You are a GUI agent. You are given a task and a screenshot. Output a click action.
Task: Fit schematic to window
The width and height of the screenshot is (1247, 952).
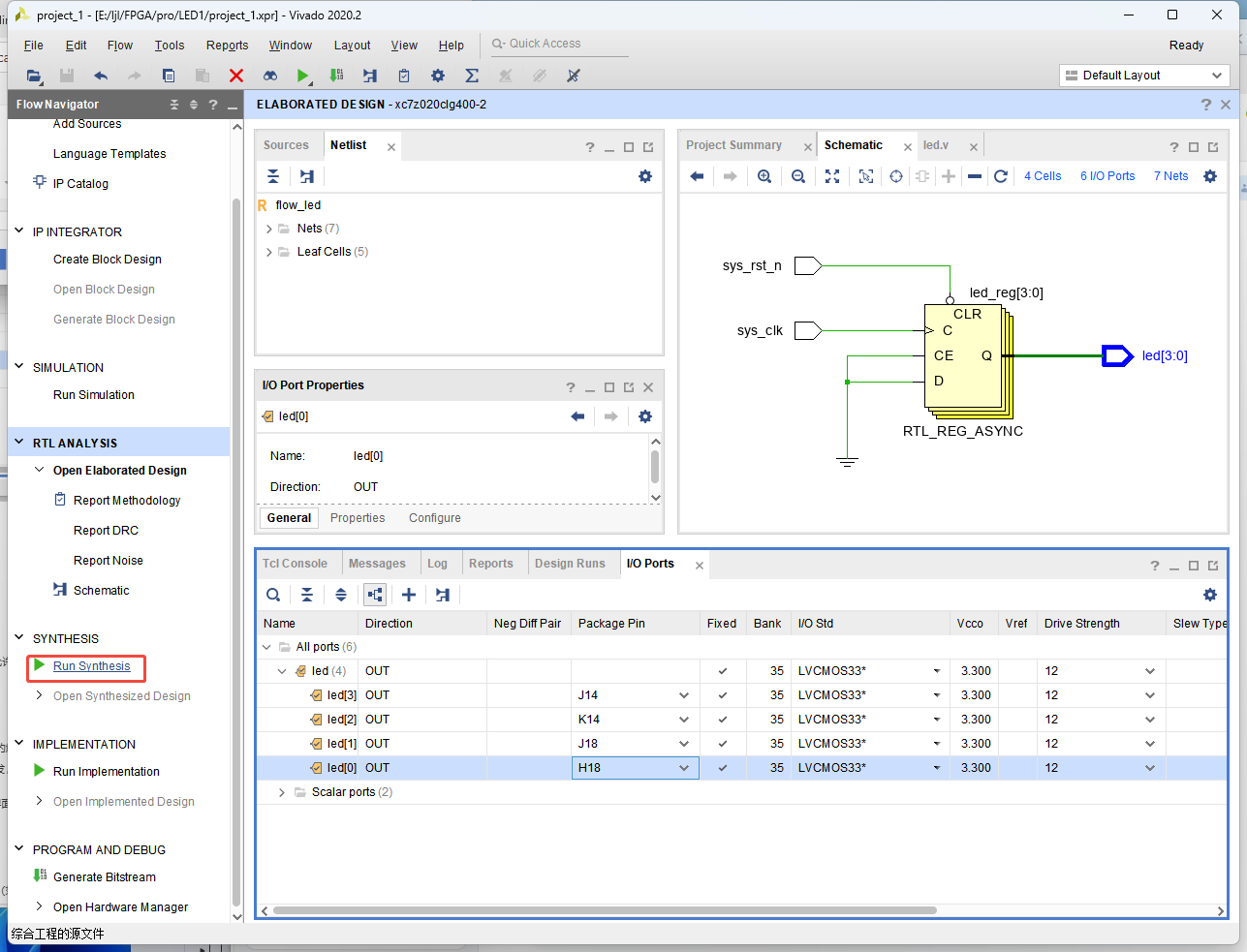[x=832, y=176]
